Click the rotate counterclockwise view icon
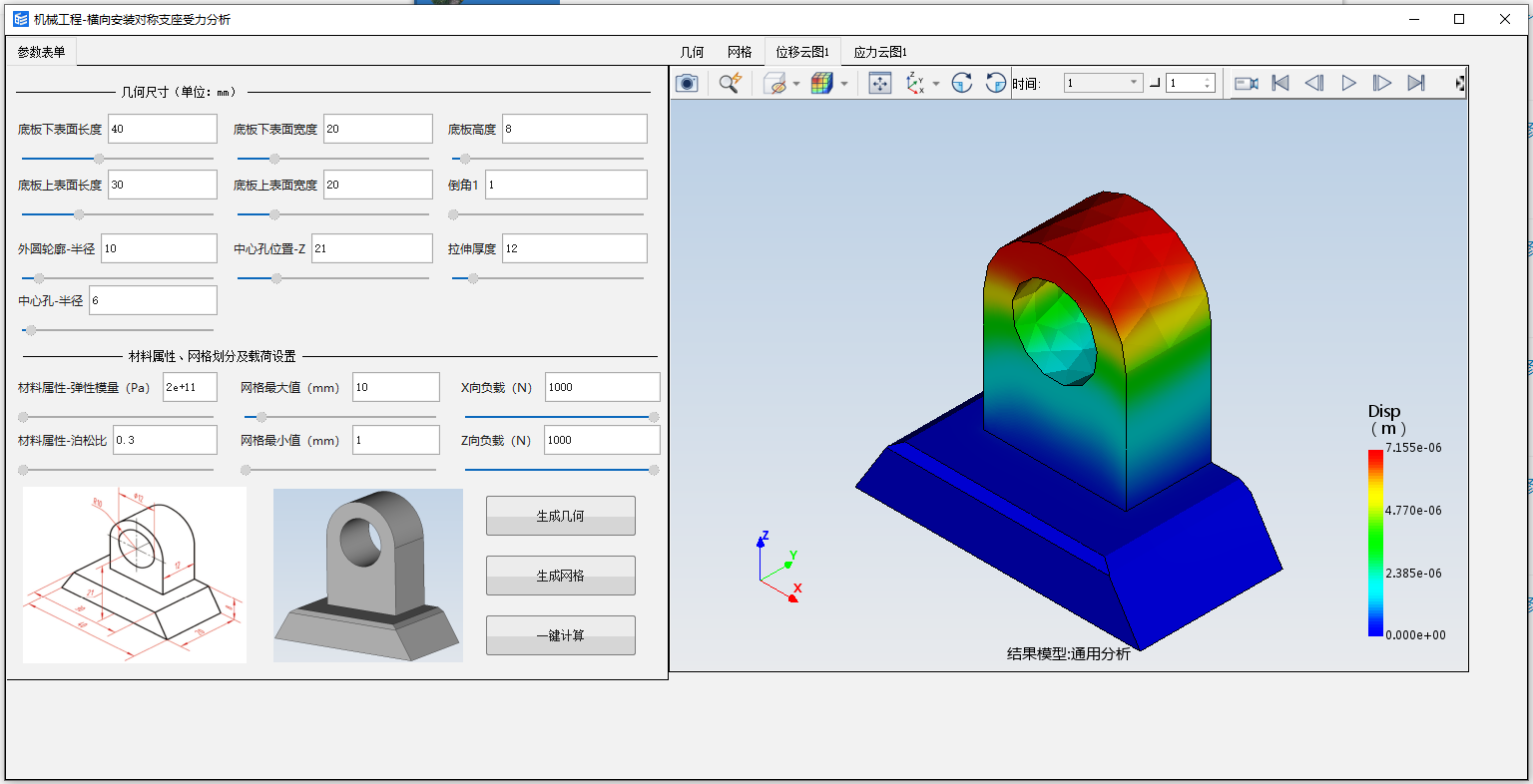The width and height of the screenshot is (1533, 784). [995, 83]
